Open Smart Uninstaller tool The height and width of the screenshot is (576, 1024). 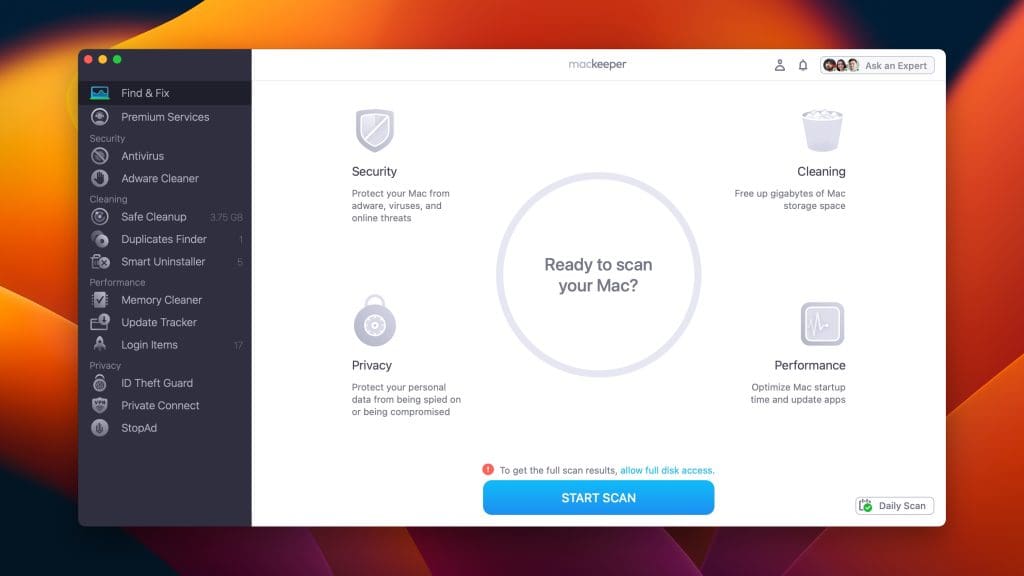(165, 262)
